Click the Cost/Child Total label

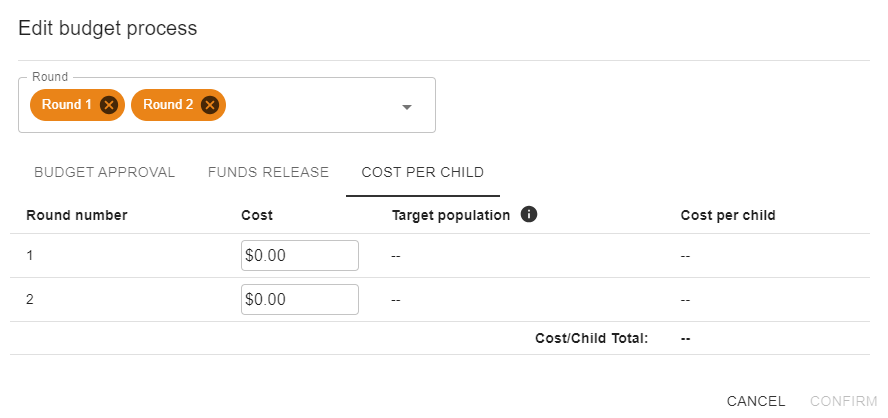click(x=592, y=338)
